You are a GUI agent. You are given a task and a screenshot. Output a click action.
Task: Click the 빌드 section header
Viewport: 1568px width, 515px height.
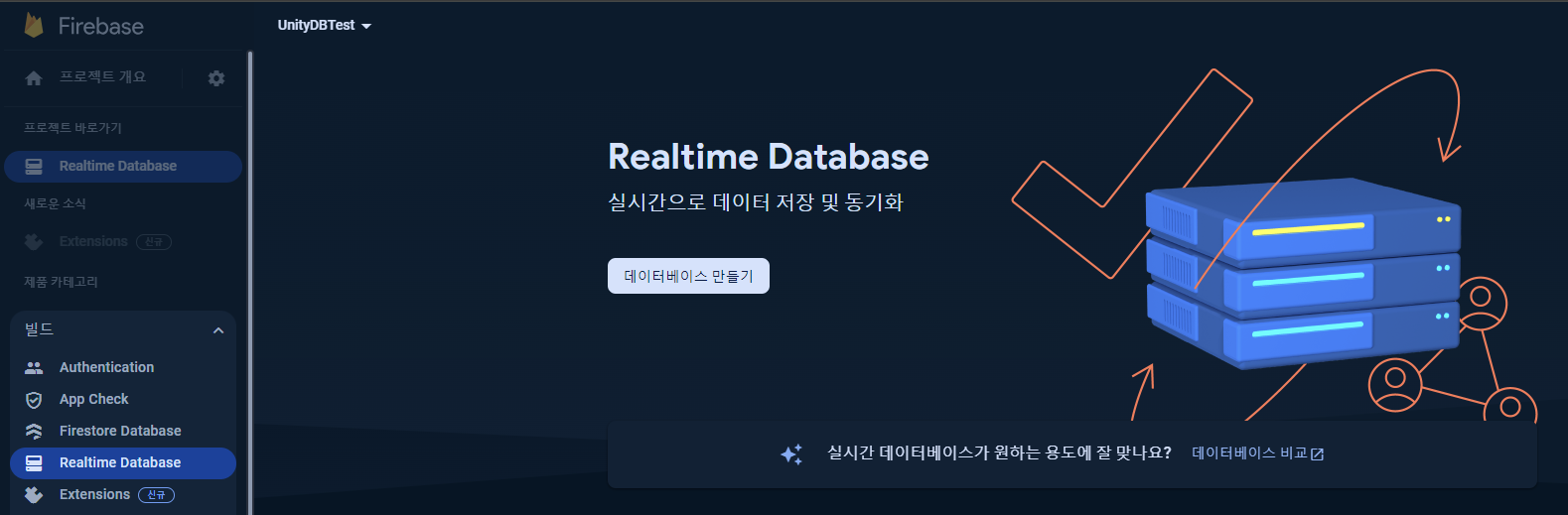click(123, 329)
